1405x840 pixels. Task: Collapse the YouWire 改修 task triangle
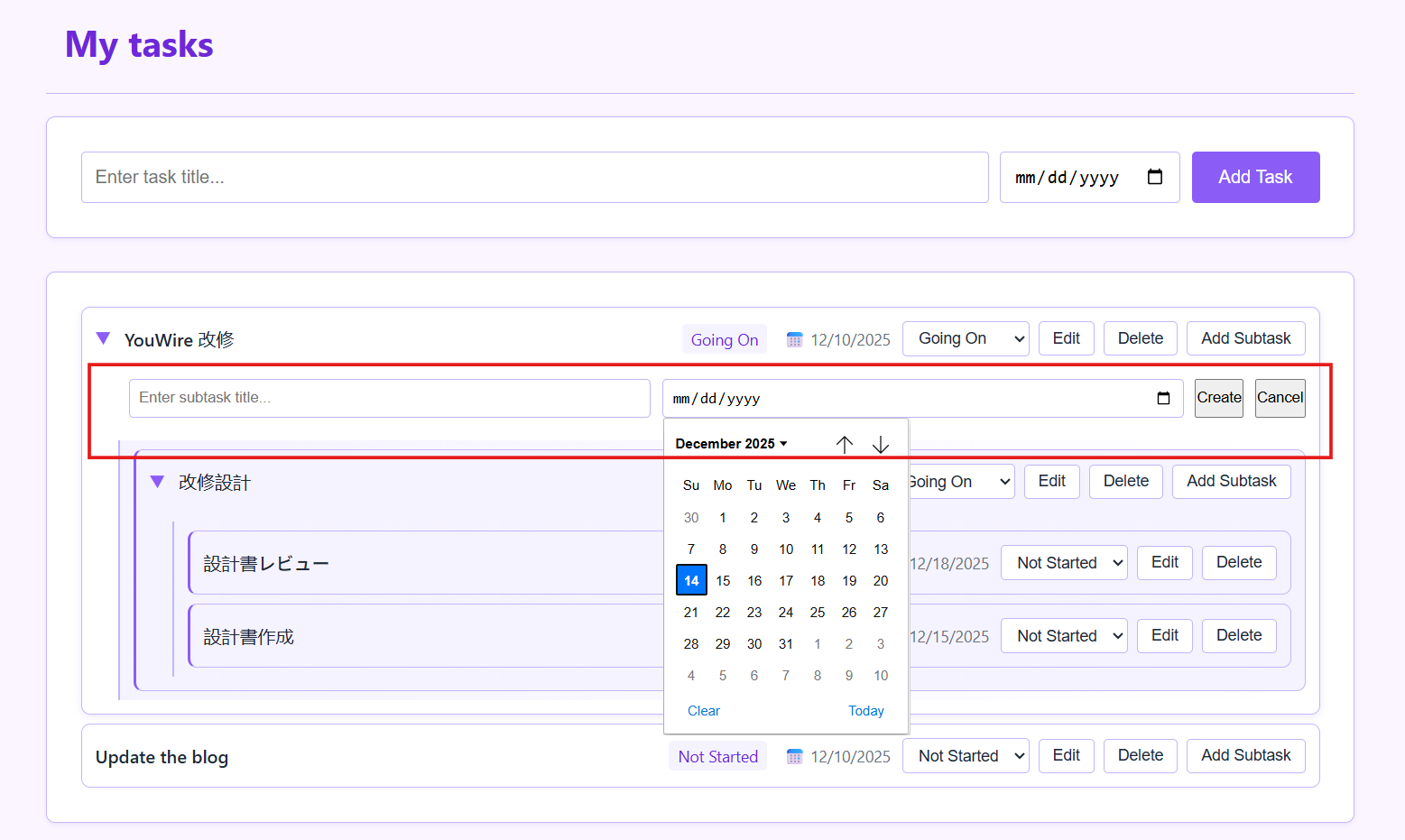click(103, 338)
